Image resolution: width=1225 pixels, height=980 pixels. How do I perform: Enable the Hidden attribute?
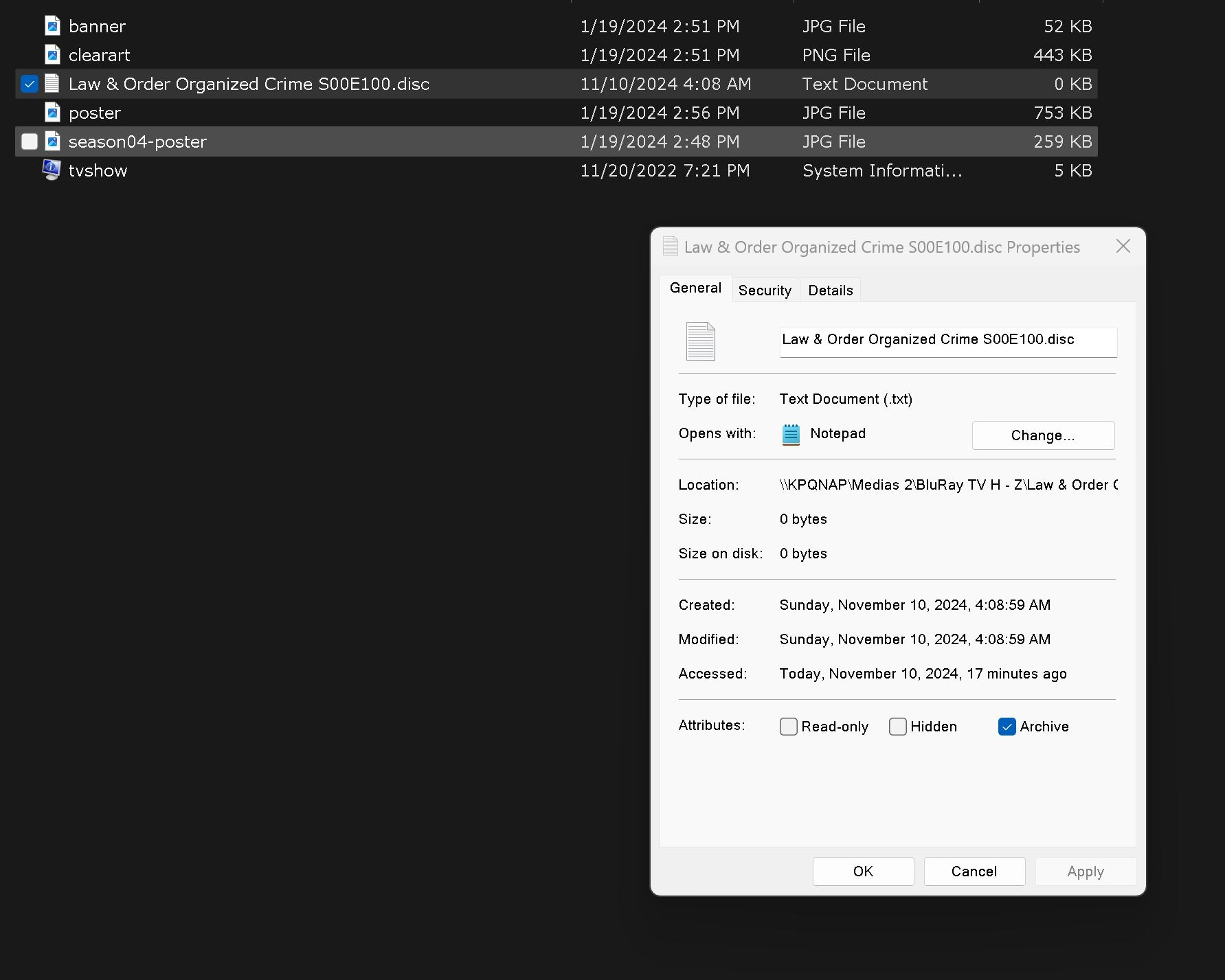coord(897,727)
